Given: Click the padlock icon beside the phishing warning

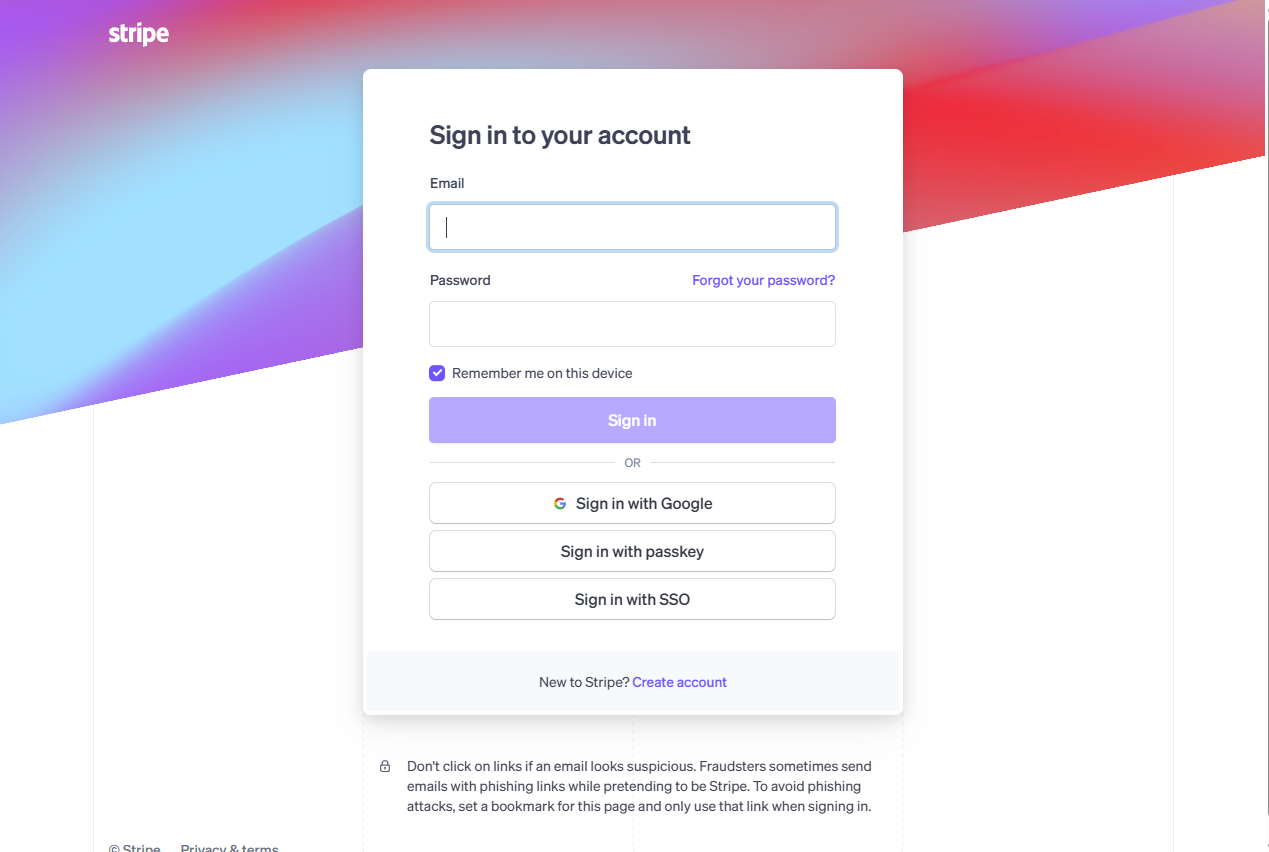Looking at the screenshot, I should [x=385, y=767].
